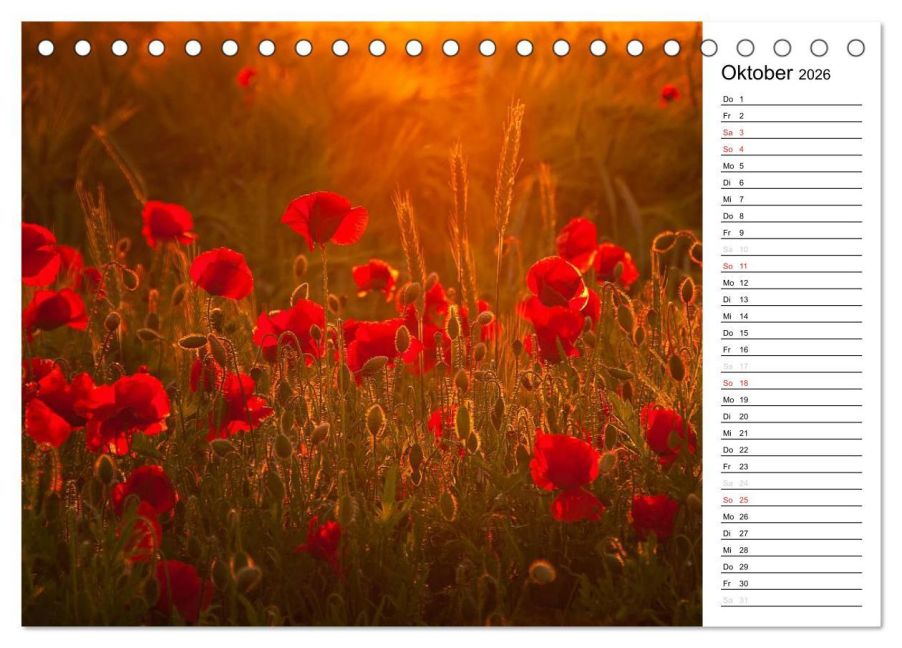
Task: Click the Fr 23 entry
Action: click(x=792, y=466)
